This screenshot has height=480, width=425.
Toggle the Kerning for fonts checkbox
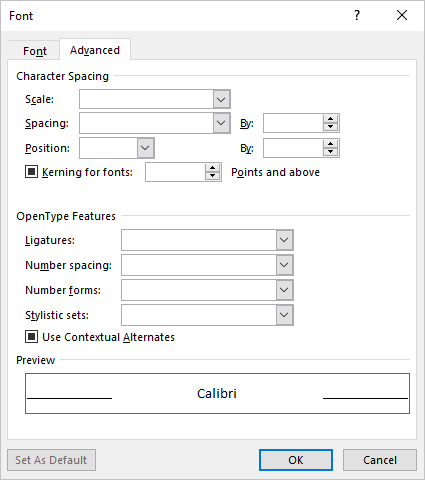[x=31, y=172]
